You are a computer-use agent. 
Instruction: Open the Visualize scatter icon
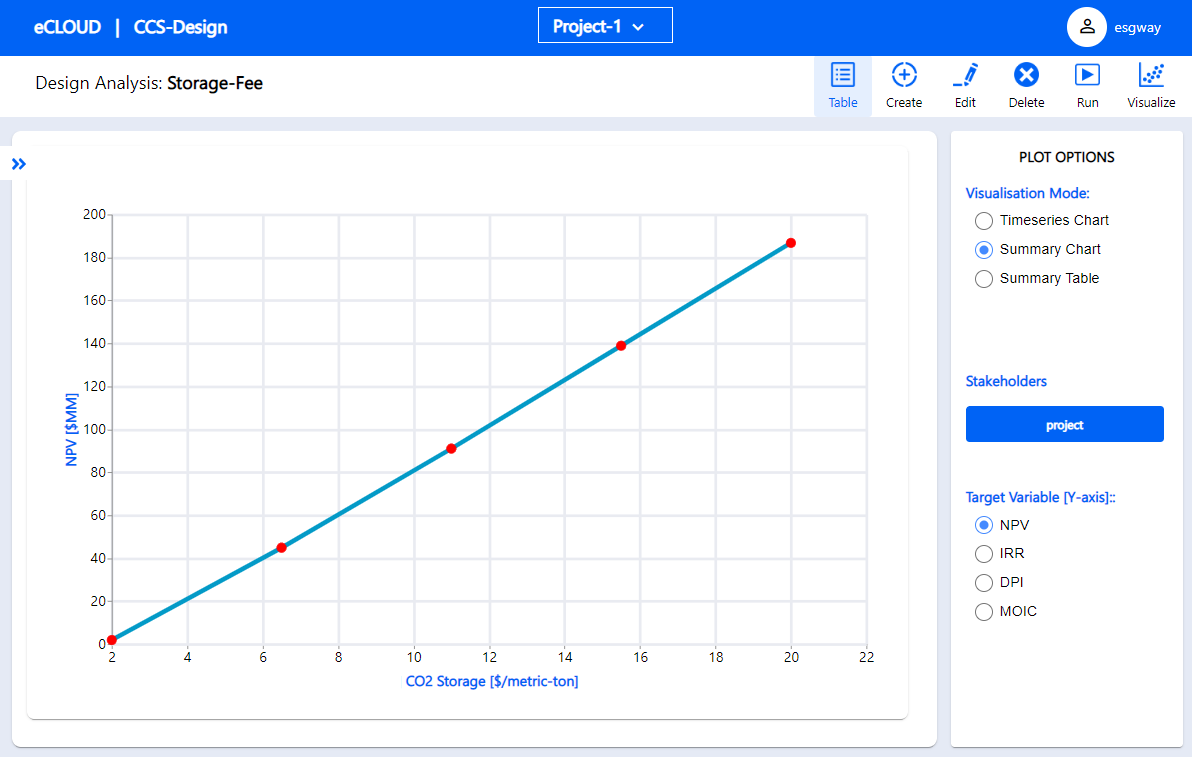(1151, 75)
